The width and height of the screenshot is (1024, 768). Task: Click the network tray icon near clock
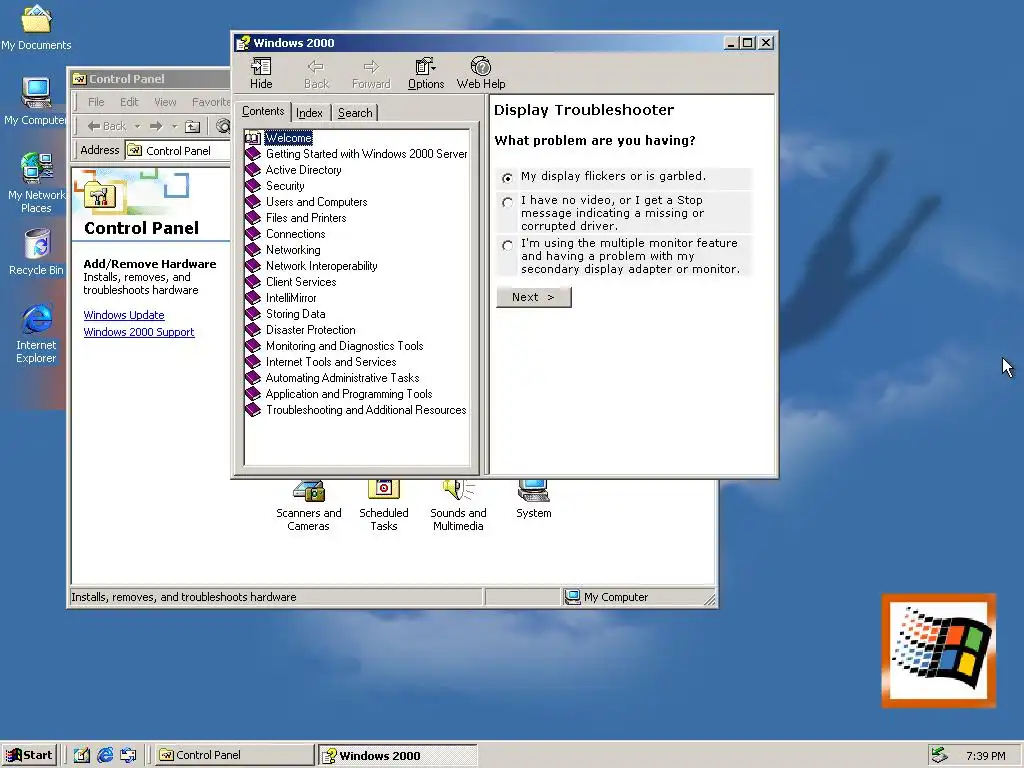tap(939, 755)
